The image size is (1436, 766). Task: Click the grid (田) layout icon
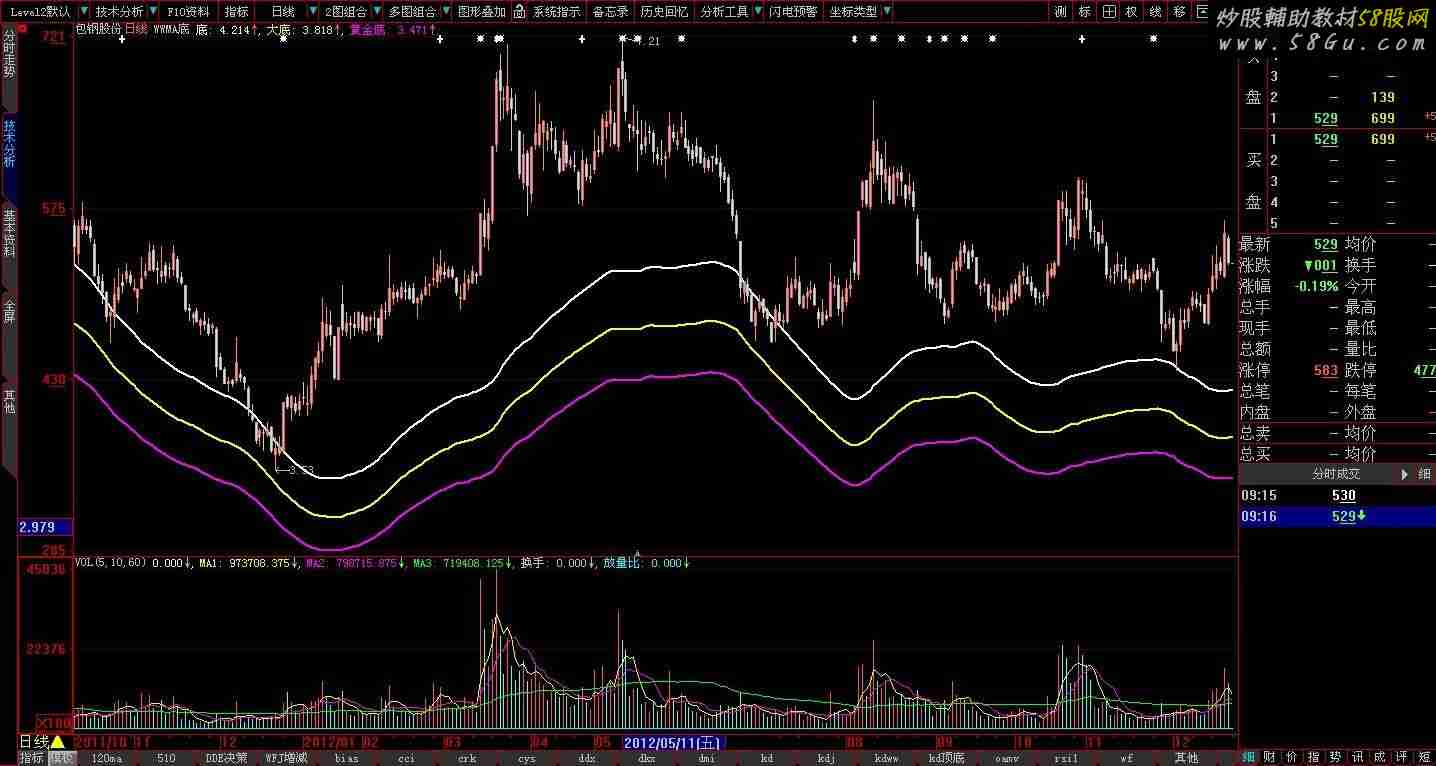coord(1109,12)
